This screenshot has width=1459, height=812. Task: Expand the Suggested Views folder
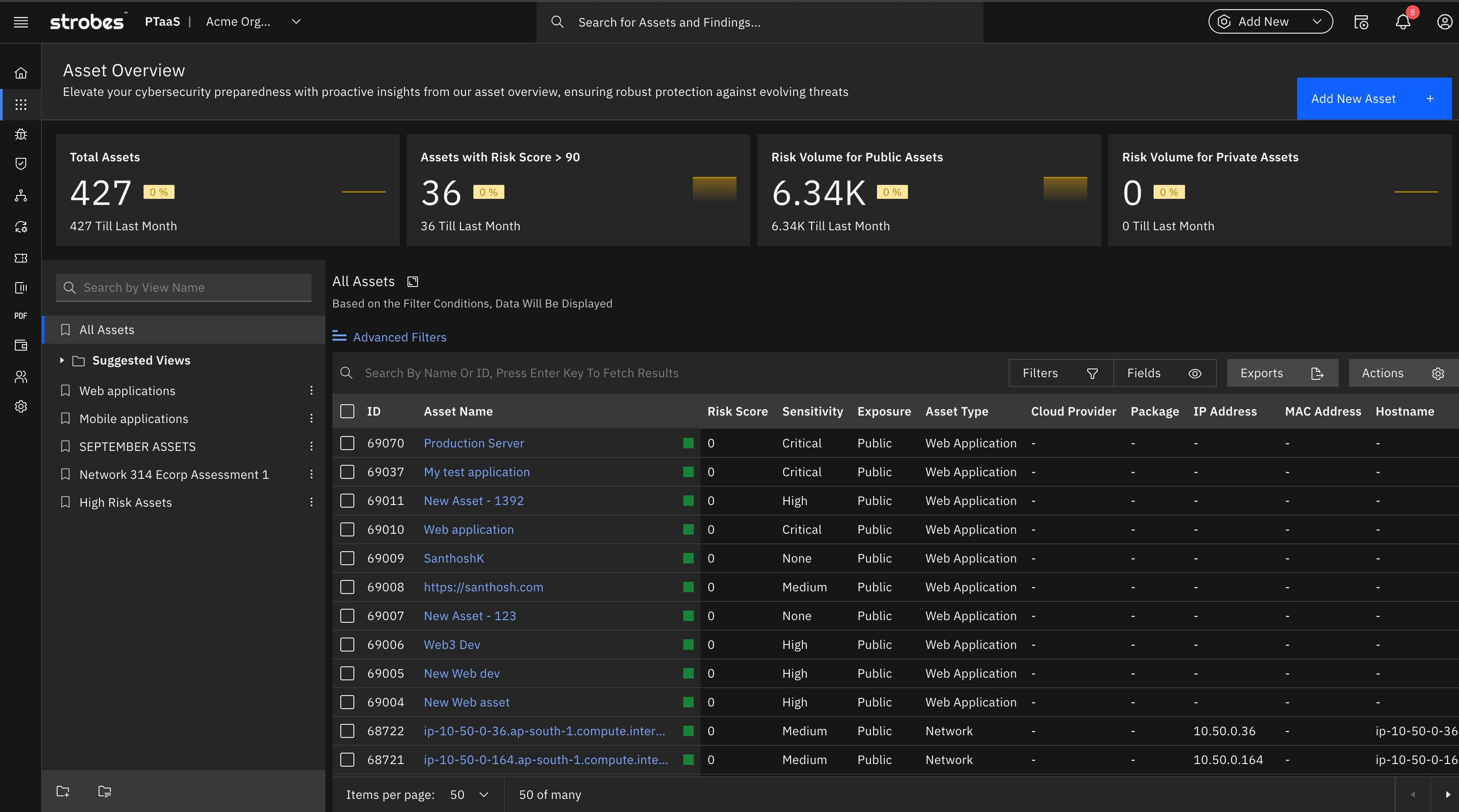62,360
